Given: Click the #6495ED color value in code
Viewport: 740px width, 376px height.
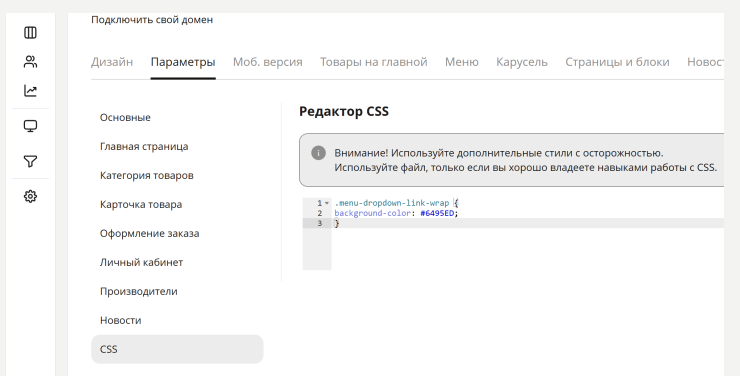Looking at the screenshot, I should [437, 213].
